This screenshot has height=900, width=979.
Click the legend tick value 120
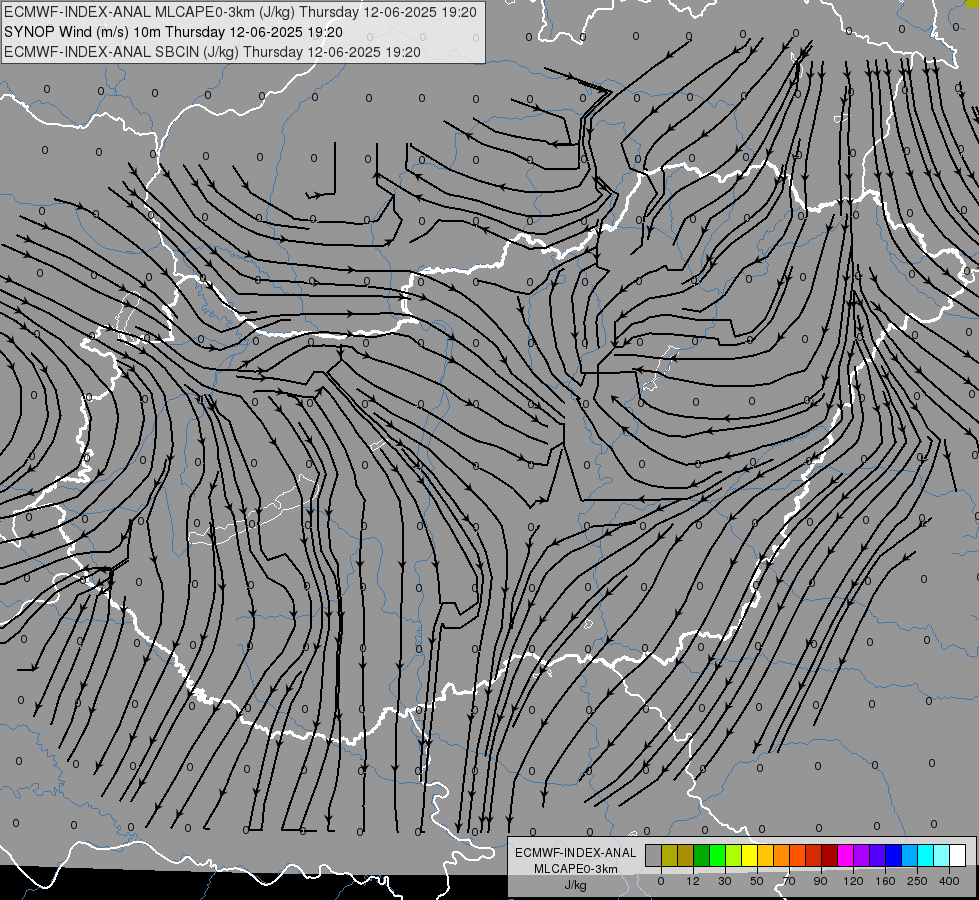(854, 881)
